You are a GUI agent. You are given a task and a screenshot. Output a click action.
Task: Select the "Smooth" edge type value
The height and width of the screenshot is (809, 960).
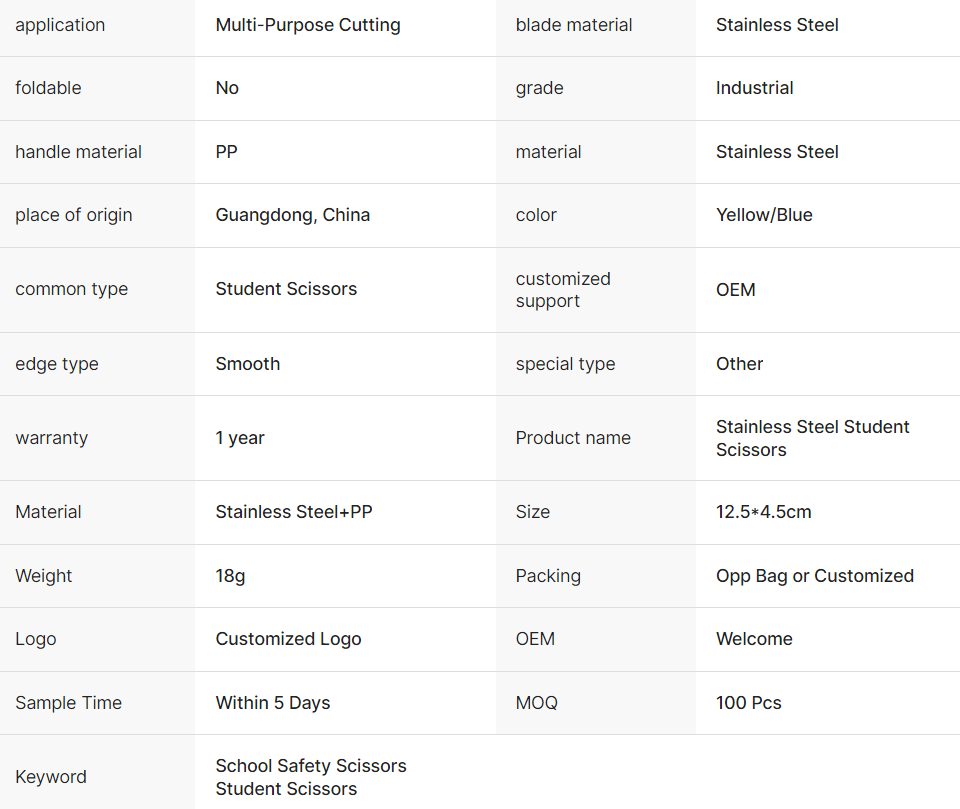(248, 364)
